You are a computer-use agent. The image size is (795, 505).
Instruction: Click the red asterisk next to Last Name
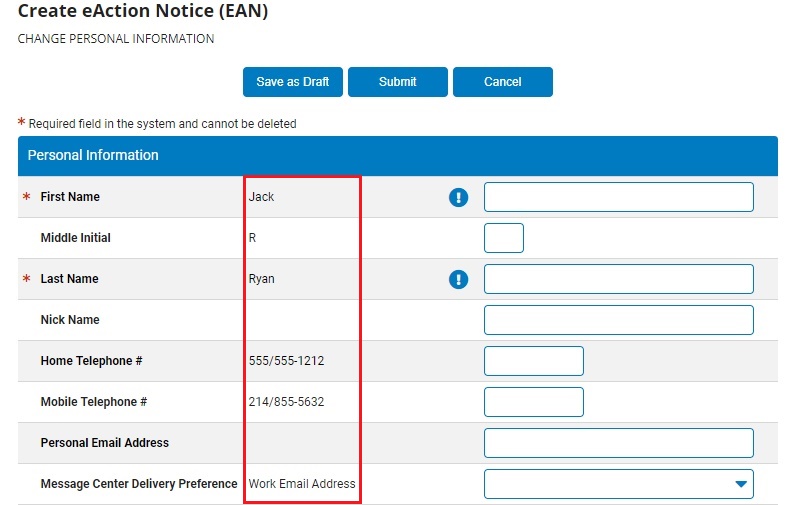pyautogui.click(x=26, y=280)
